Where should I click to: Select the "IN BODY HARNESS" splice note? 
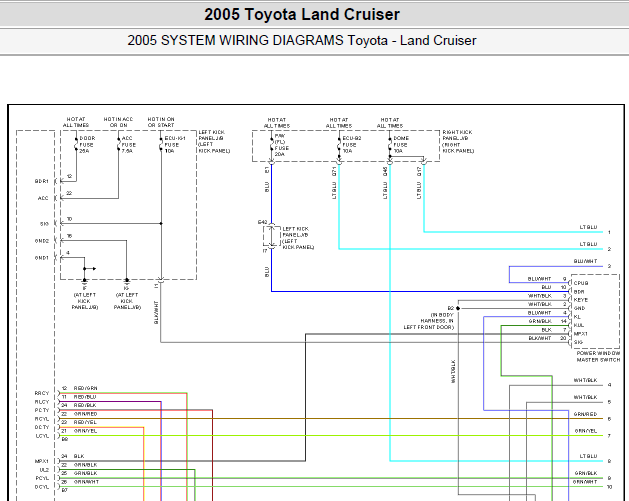[429, 321]
